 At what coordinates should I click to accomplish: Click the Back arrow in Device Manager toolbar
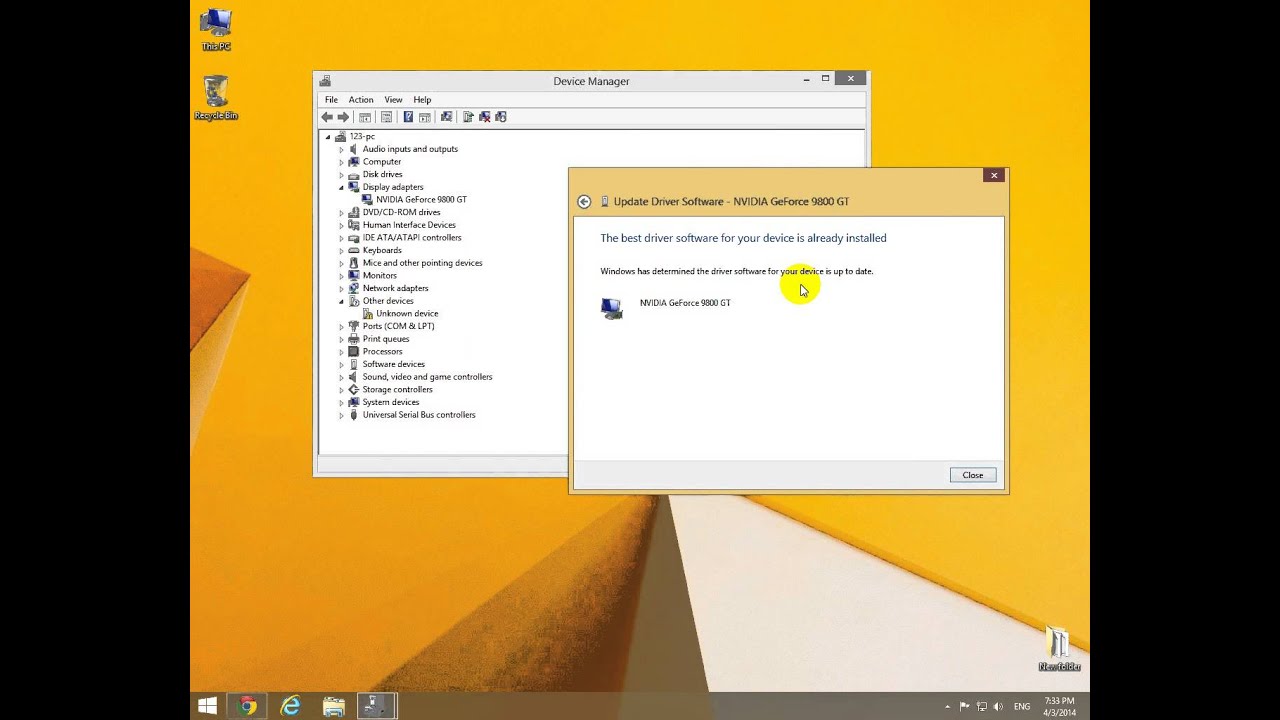click(327, 117)
